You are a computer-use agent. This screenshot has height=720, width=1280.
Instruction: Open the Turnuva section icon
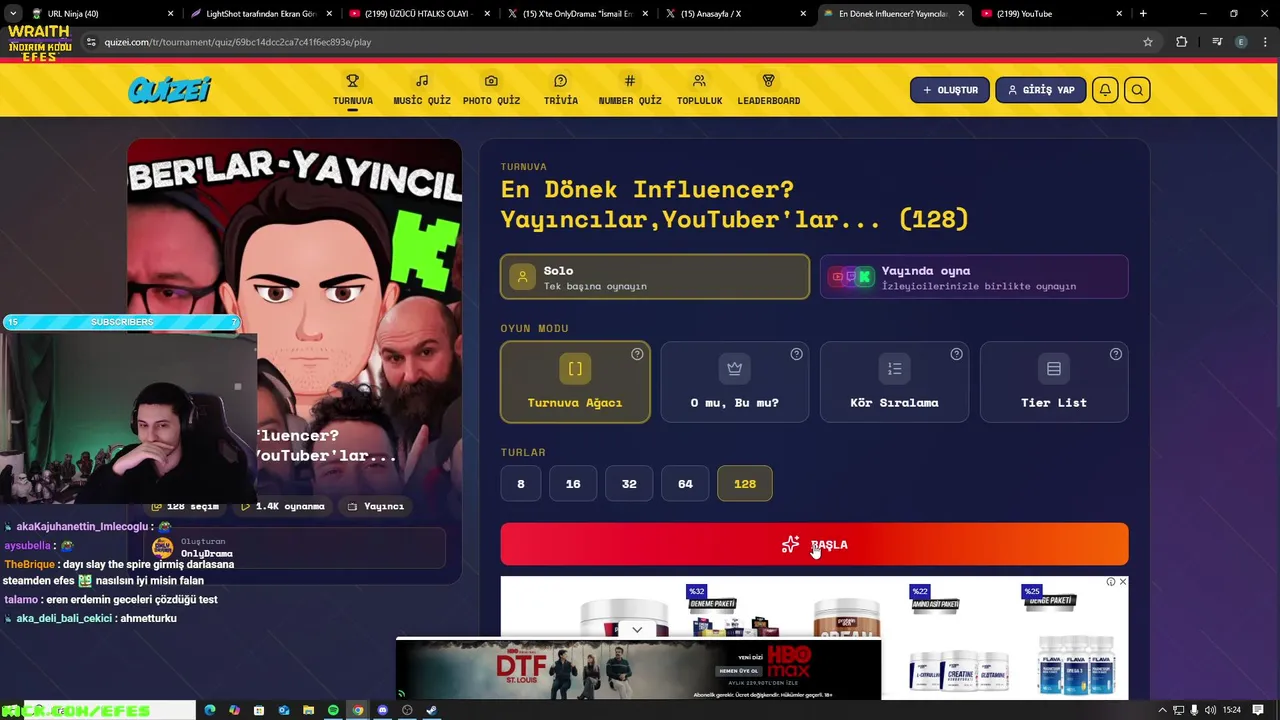(x=353, y=81)
